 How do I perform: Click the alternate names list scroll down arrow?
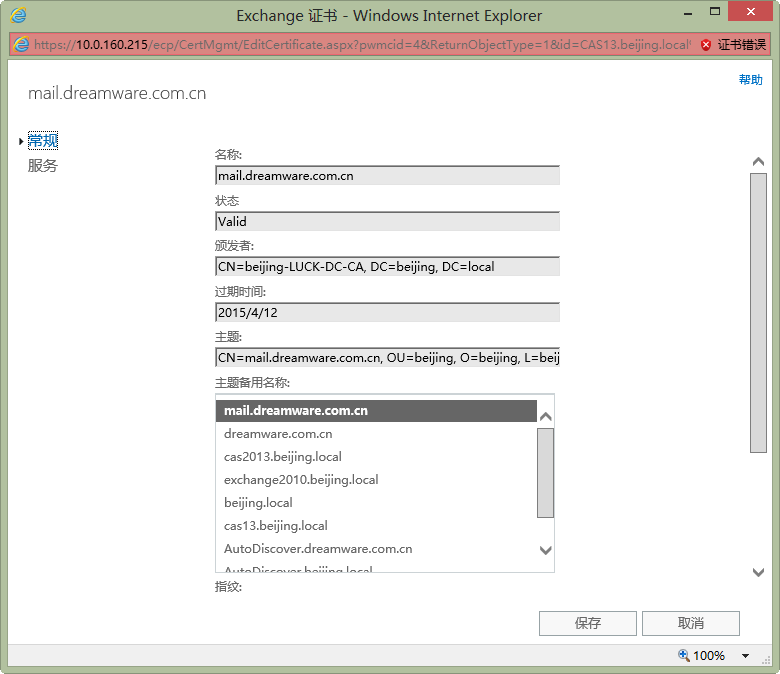pyautogui.click(x=546, y=550)
